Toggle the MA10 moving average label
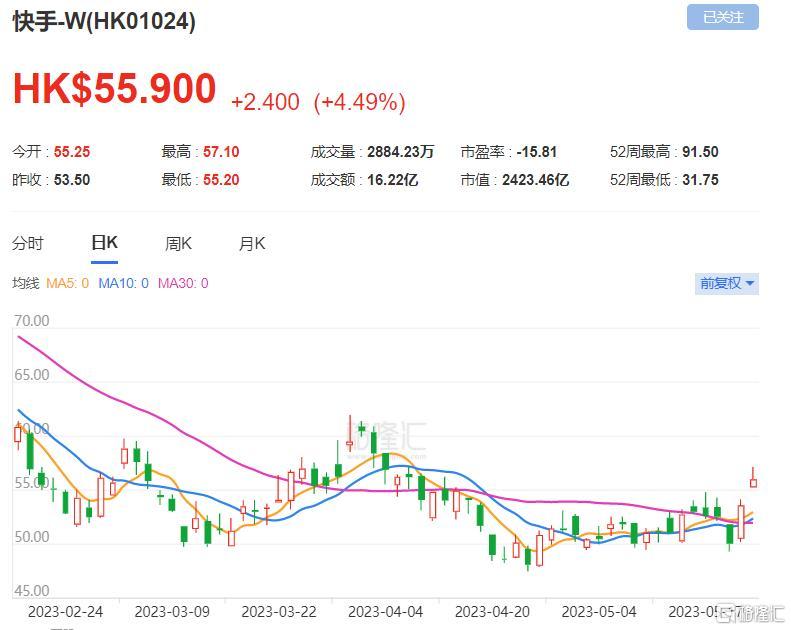The width and height of the screenshot is (791, 630). pyautogui.click(x=123, y=283)
